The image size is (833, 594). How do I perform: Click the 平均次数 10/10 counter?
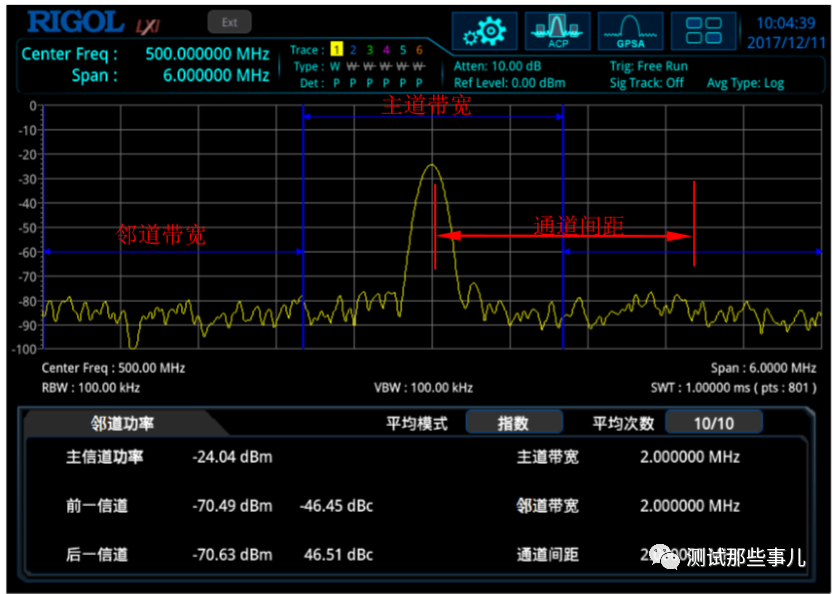[710, 422]
